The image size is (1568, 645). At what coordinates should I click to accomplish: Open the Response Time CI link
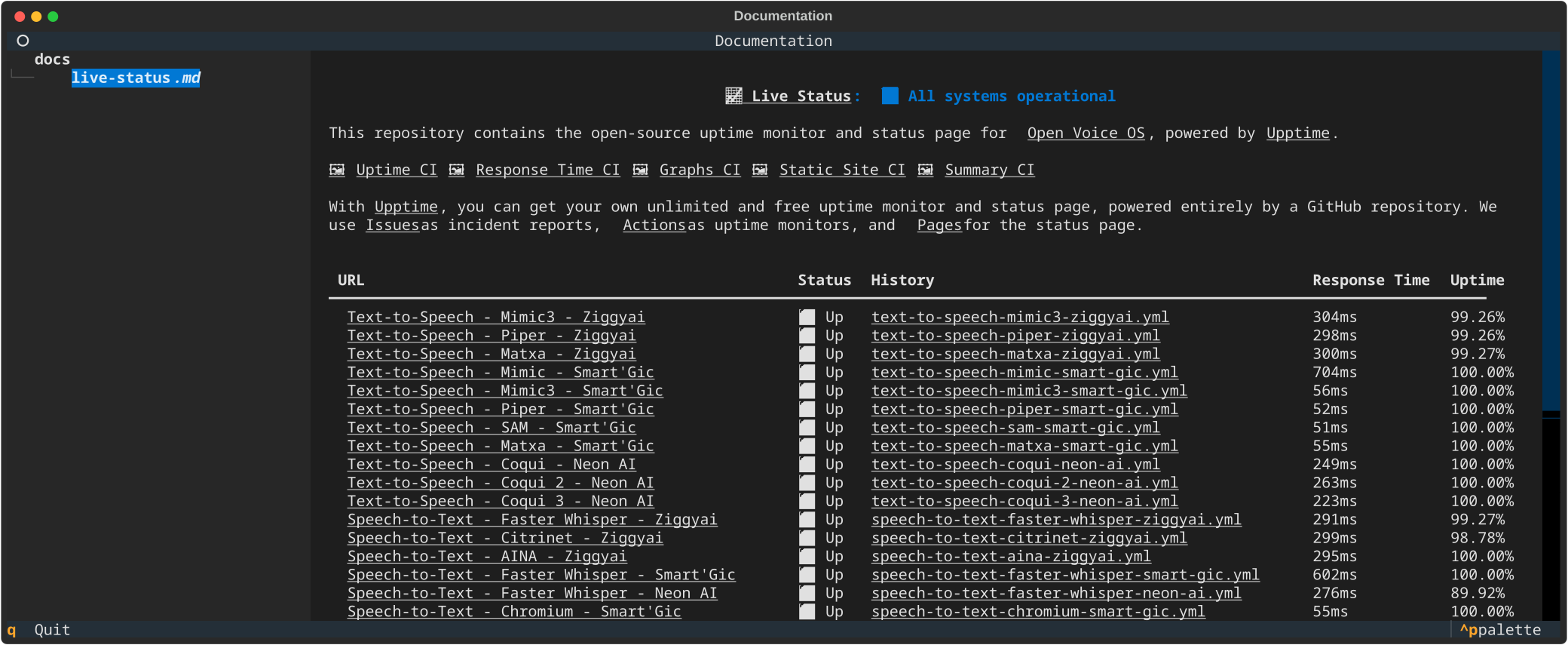tap(548, 170)
